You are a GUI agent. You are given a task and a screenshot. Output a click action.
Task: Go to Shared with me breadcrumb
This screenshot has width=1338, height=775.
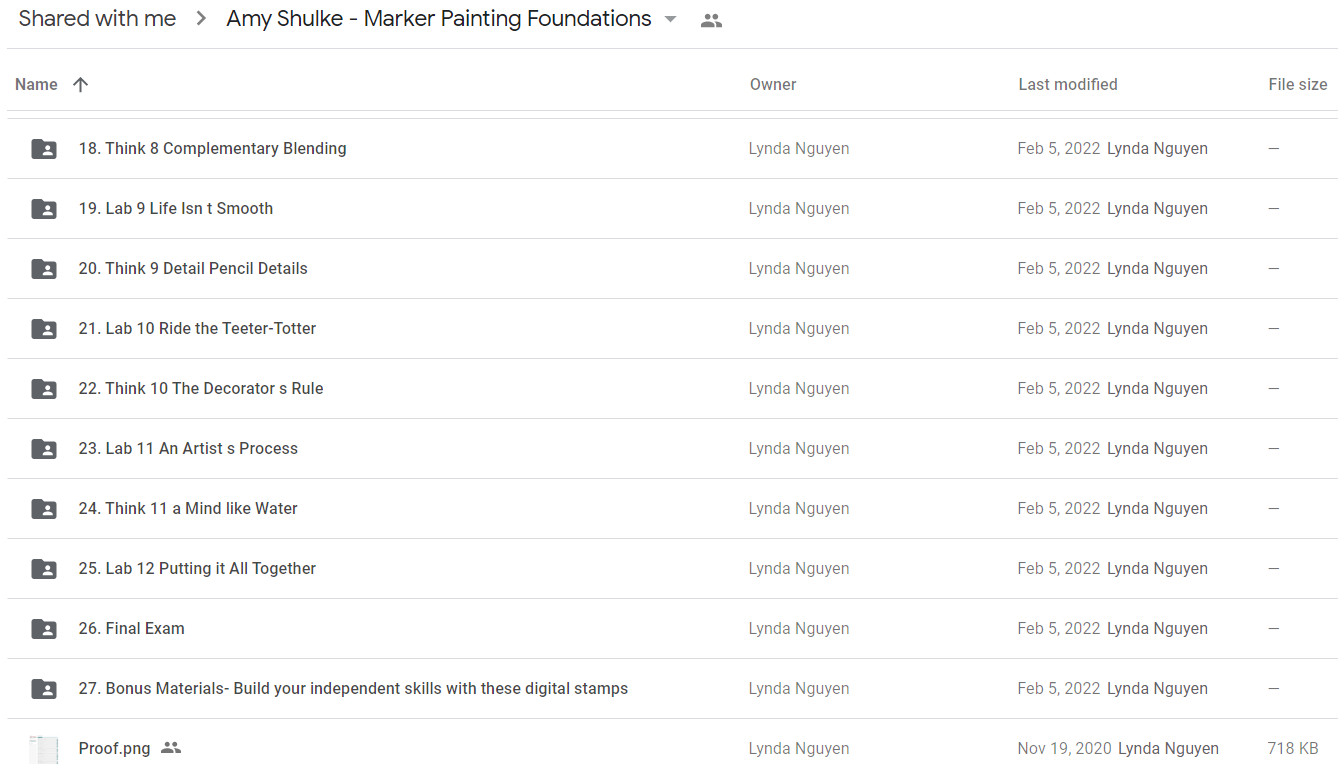(97, 19)
